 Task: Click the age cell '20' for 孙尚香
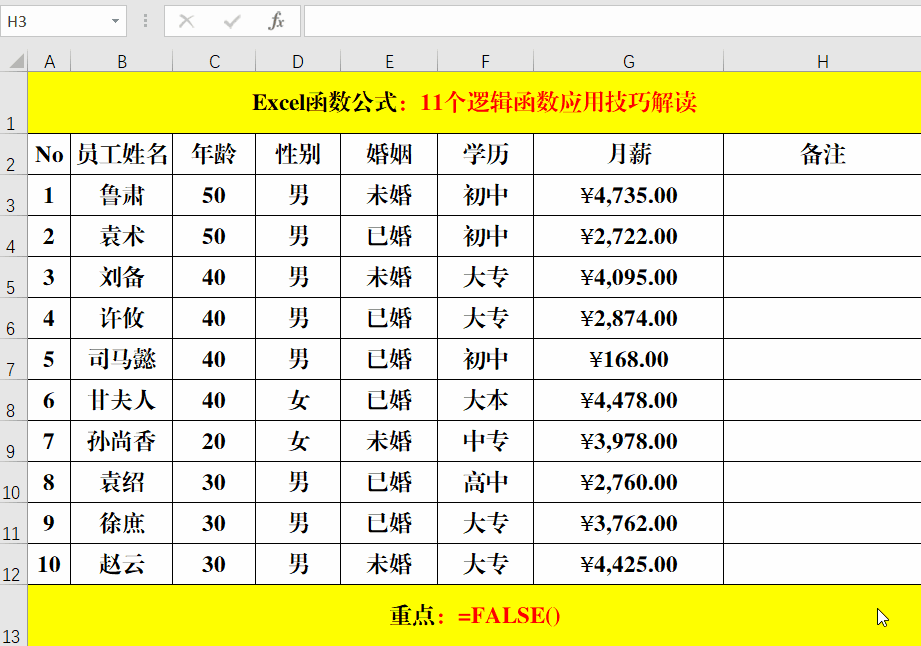214,441
